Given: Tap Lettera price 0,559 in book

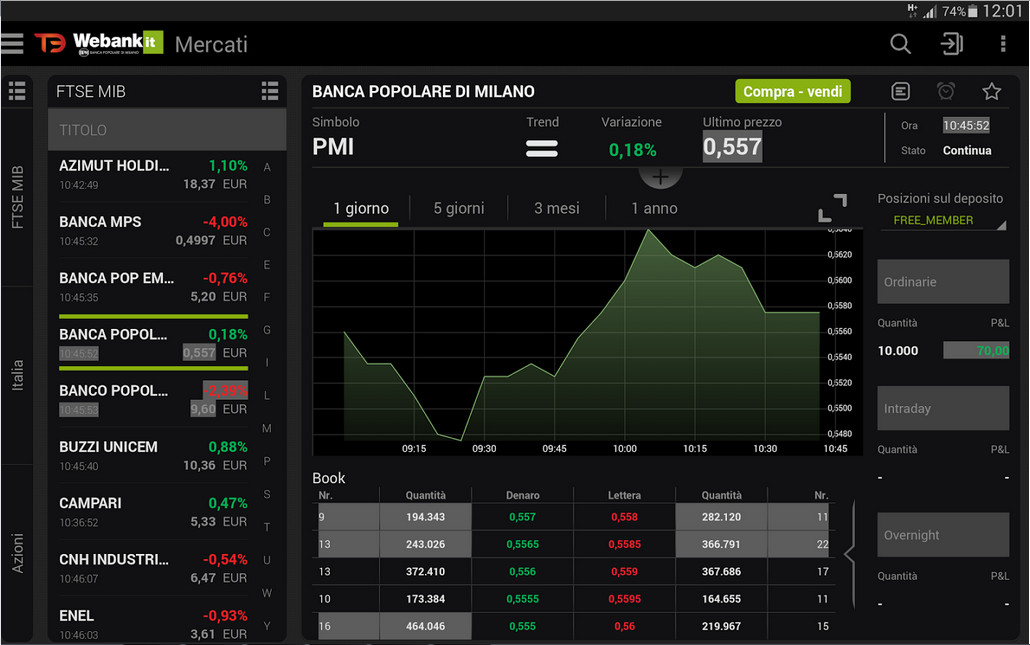Looking at the screenshot, I should tap(624, 571).
